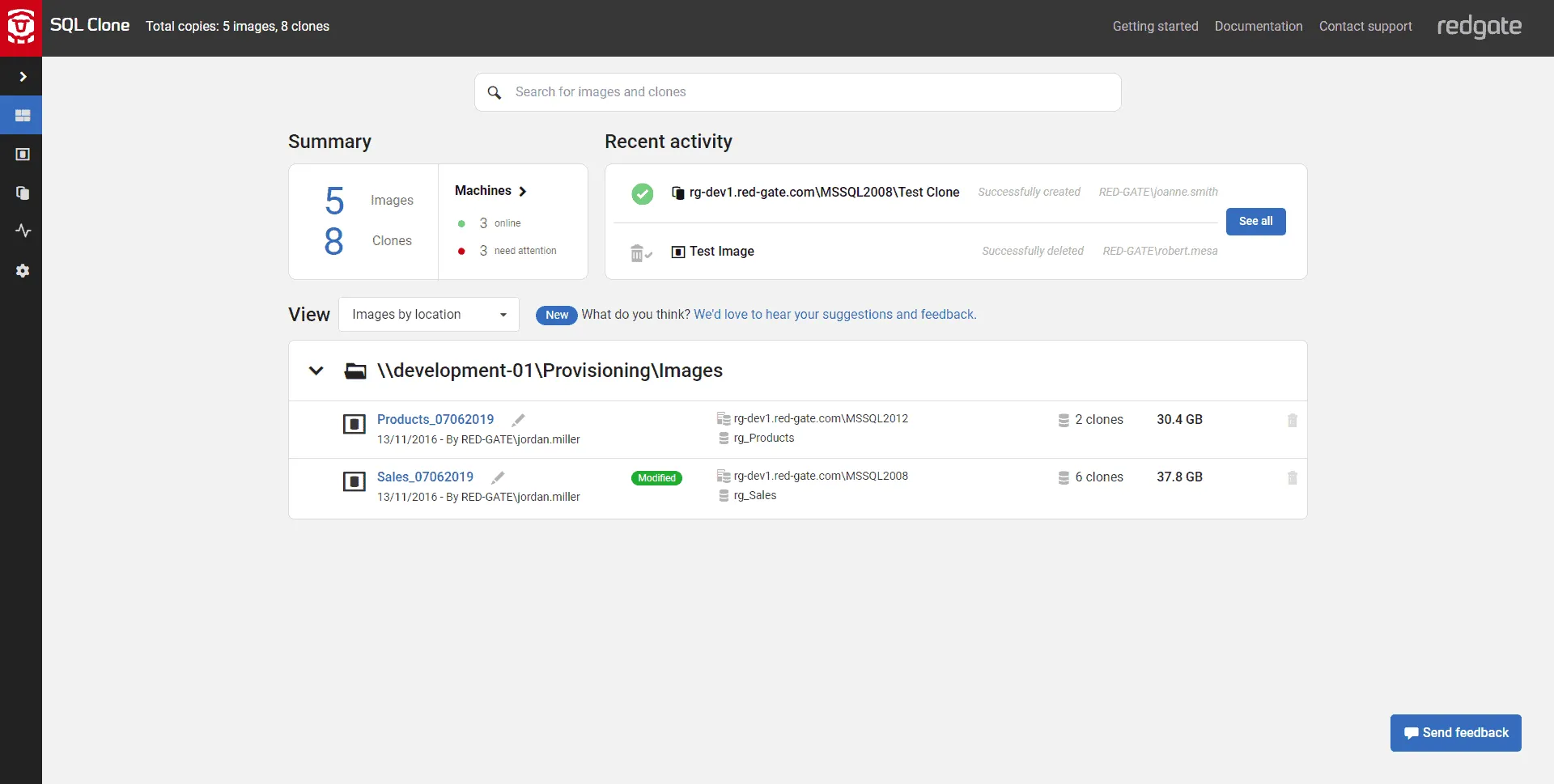The width and height of the screenshot is (1554, 784).
Task: Rename Sales_07062019 using the pencil icon
Action: coord(498,477)
